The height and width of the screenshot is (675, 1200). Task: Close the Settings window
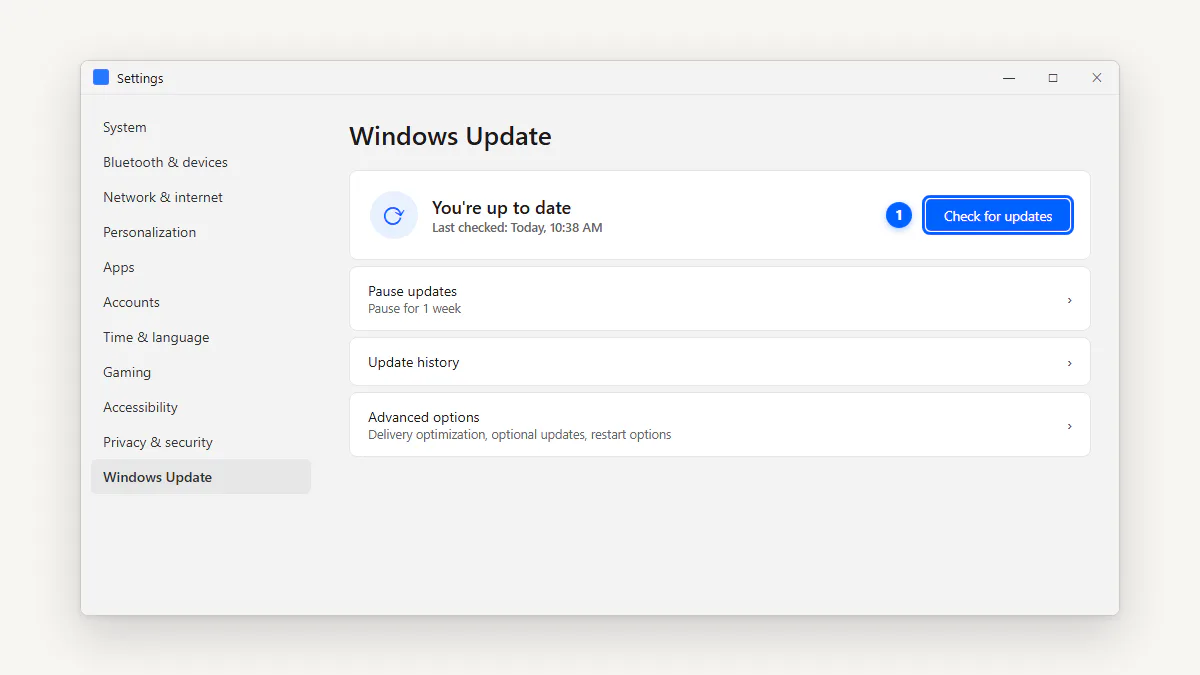tap(1097, 78)
